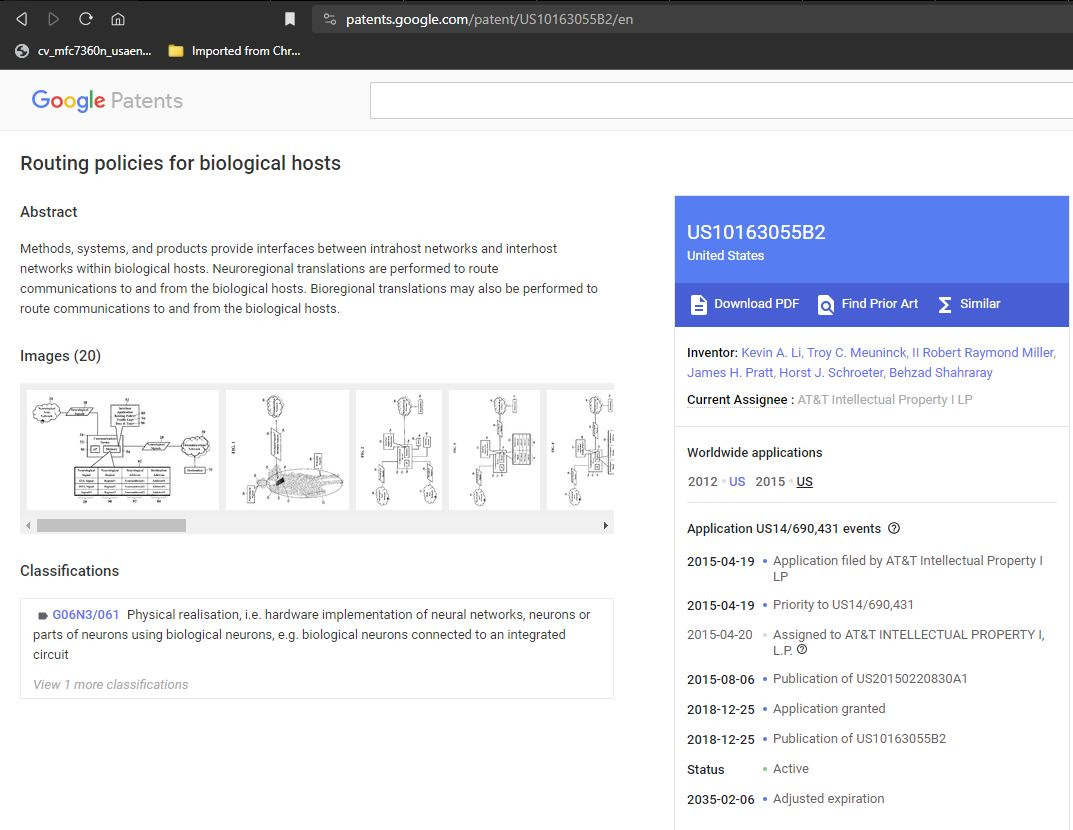Click the Current Assignee label

[x=737, y=400]
